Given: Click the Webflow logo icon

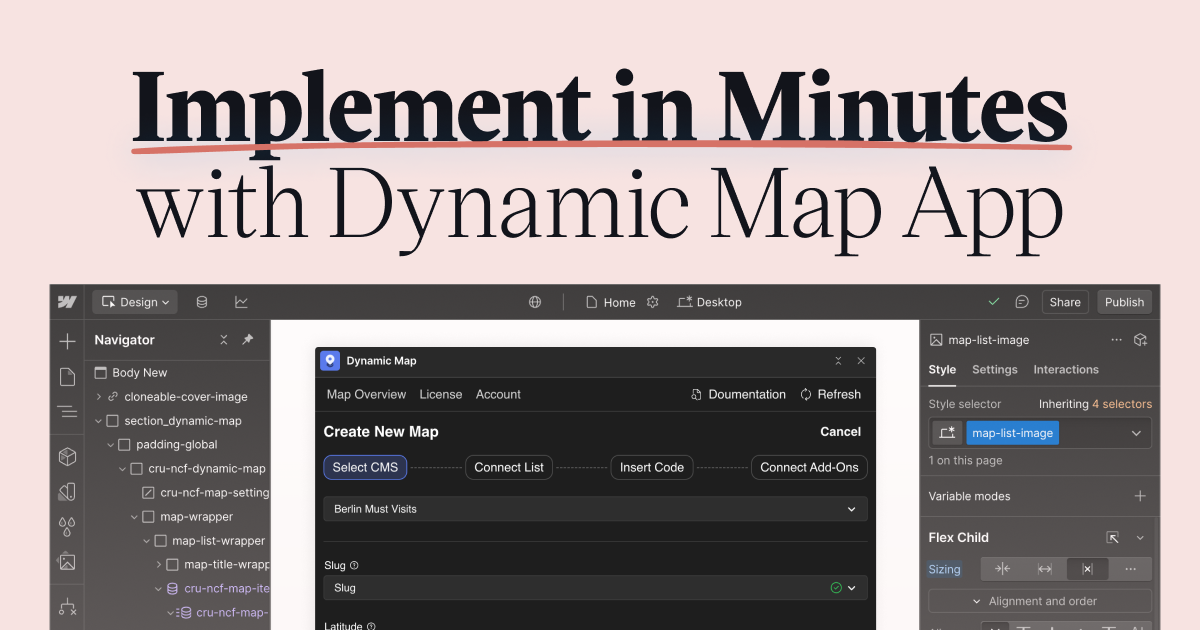Looking at the screenshot, I should coord(66,301).
